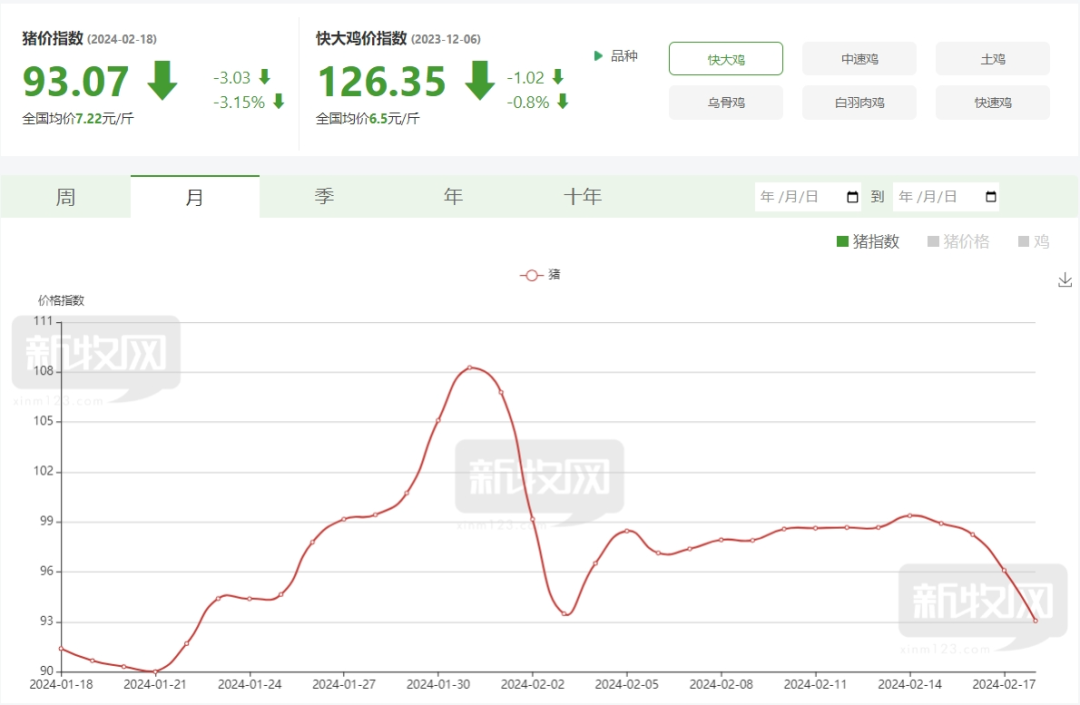The width and height of the screenshot is (1080, 705).
Task: Switch chart to 鸡 series
Action: (x=1033, y=241)
